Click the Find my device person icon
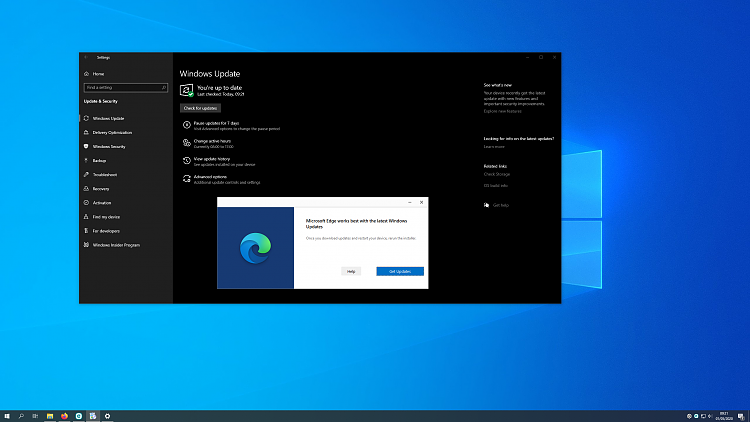Image resolution: width=750 pixels, height=422 pixels. coord(86,217)
